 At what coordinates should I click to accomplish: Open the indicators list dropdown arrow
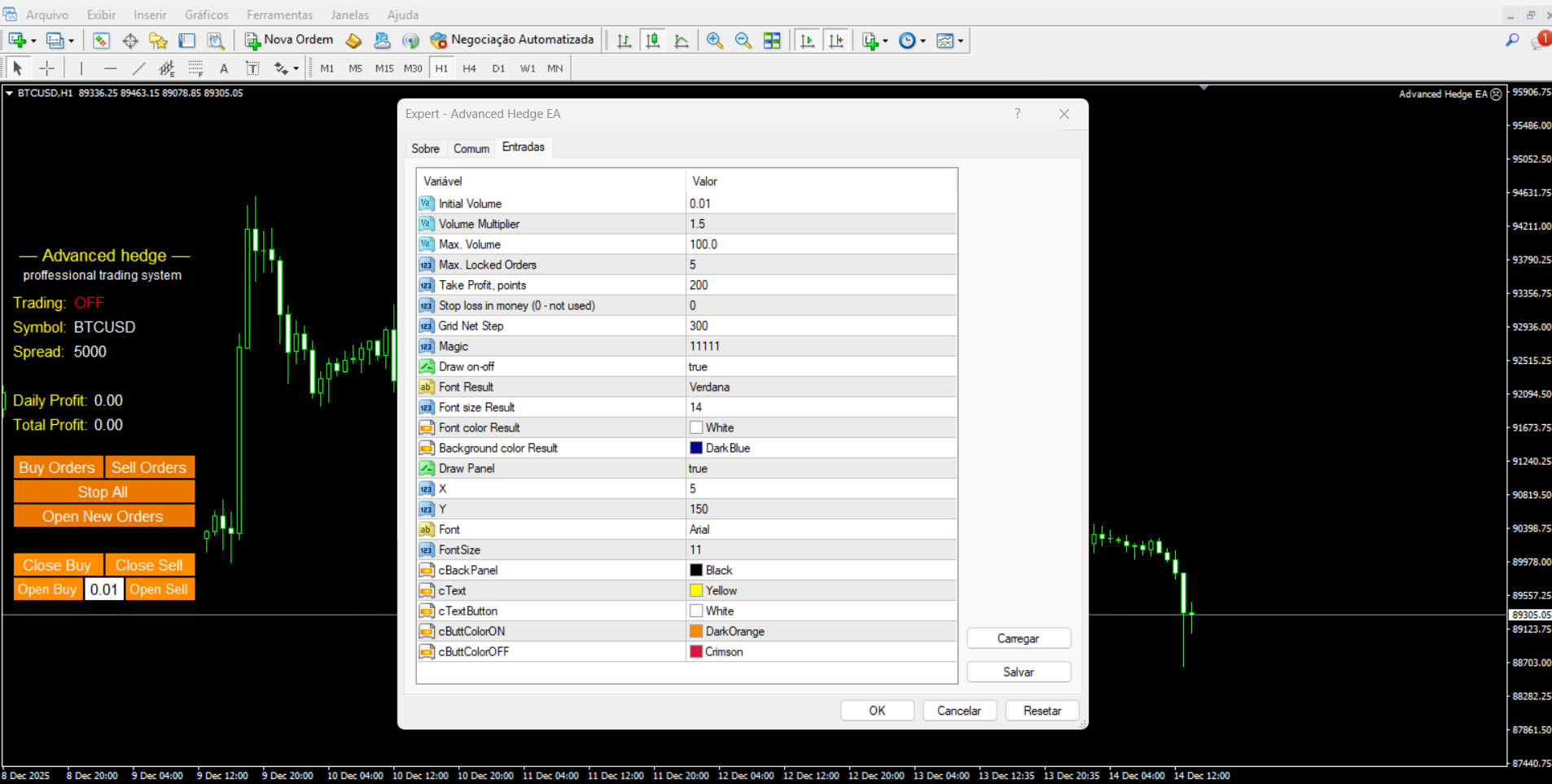pyautogui.click(x=885, y=41)
